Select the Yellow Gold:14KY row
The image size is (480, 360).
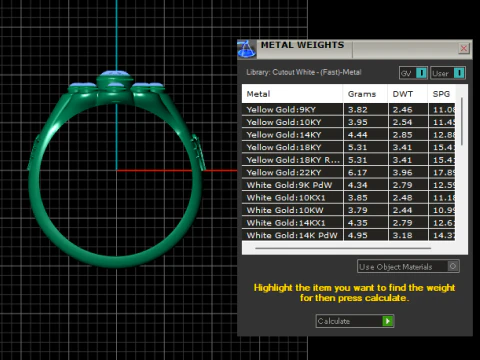(348, 135)
